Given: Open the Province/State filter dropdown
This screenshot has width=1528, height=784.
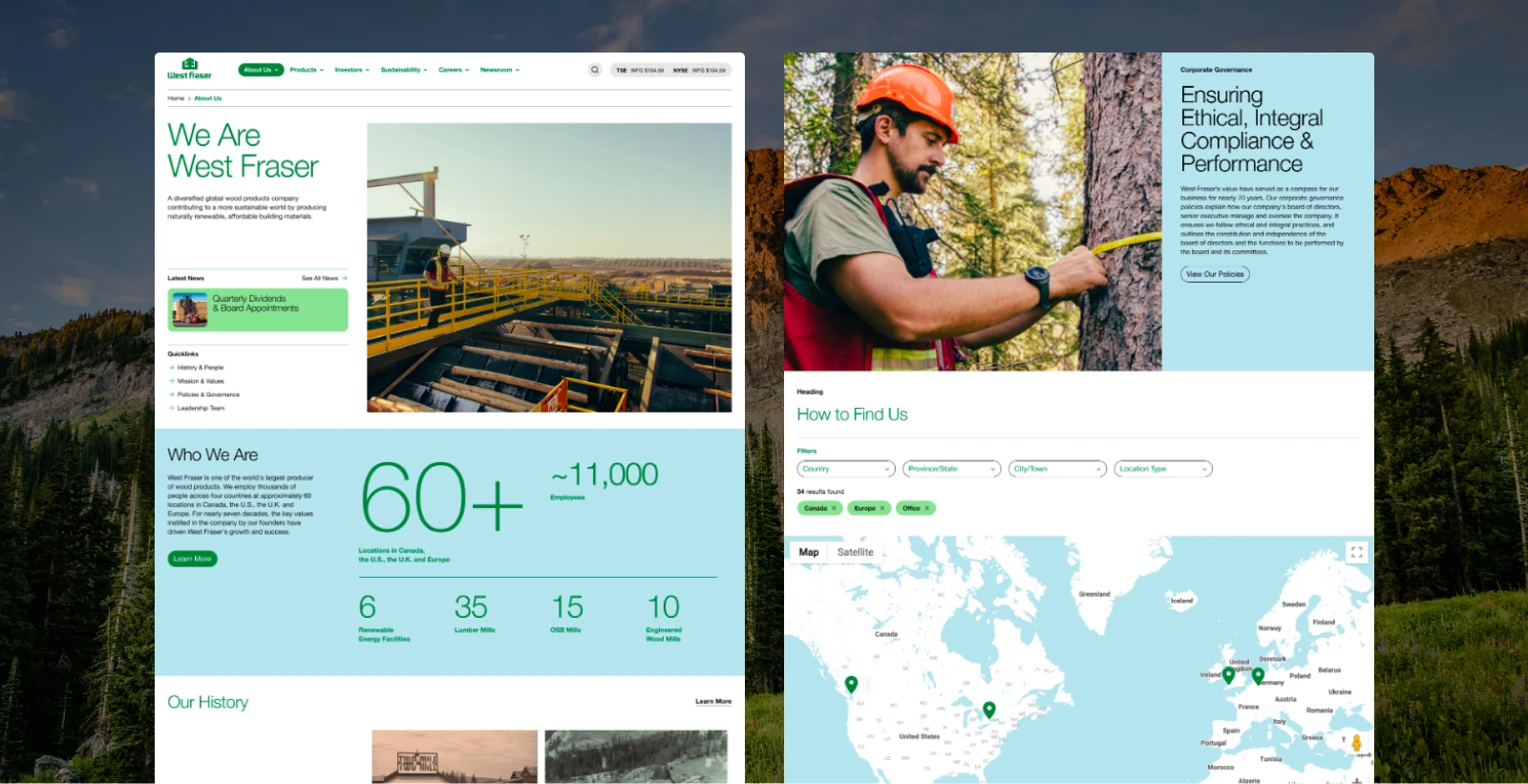Looking at the screenshot, I should [952, 469].
